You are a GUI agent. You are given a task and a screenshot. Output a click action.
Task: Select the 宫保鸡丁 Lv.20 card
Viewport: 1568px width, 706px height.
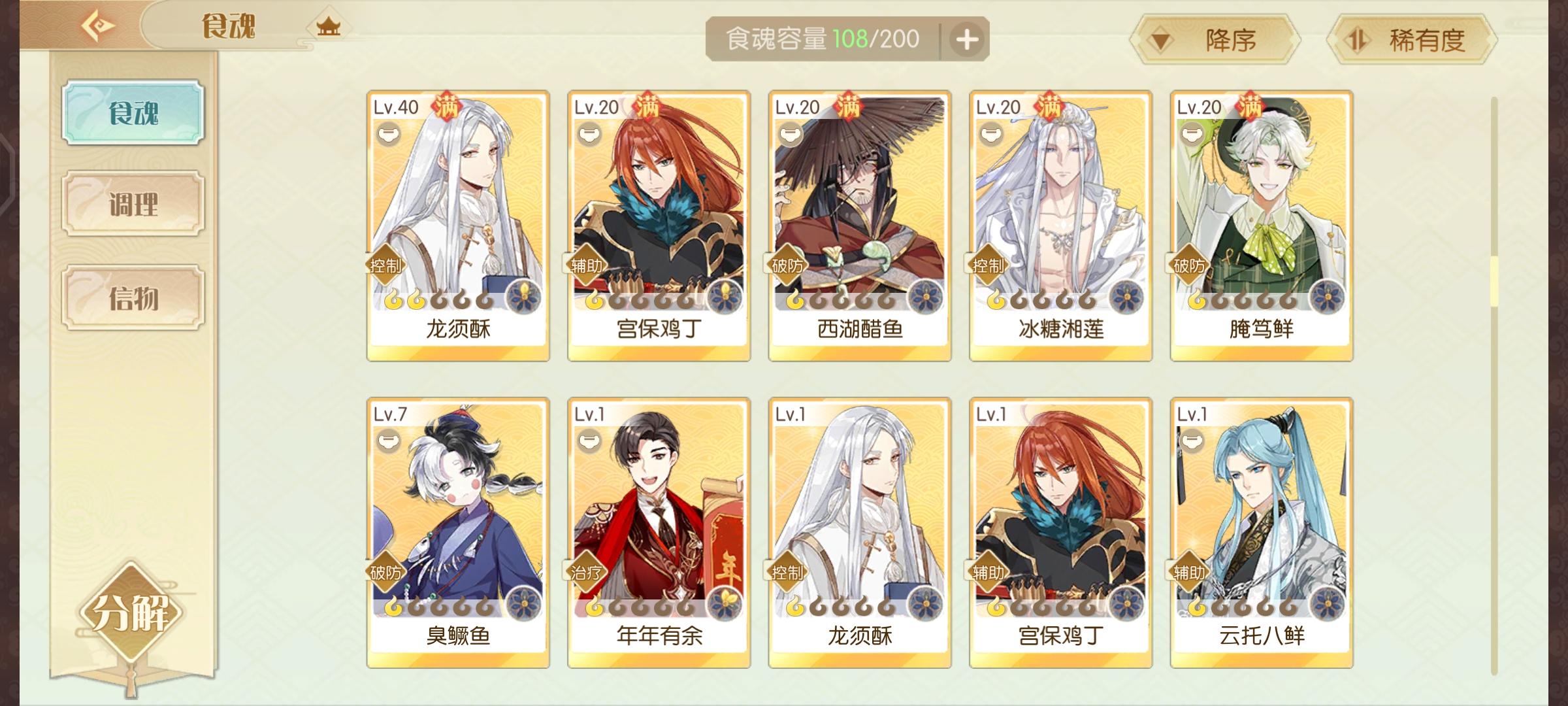point(659,226)
